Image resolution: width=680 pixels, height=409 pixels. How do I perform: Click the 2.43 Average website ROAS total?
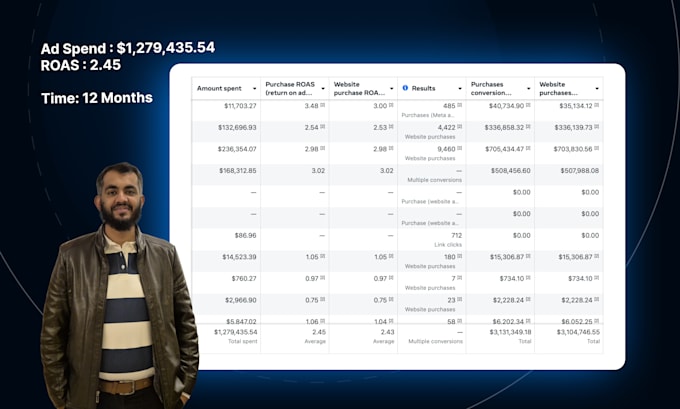(387, 332)
